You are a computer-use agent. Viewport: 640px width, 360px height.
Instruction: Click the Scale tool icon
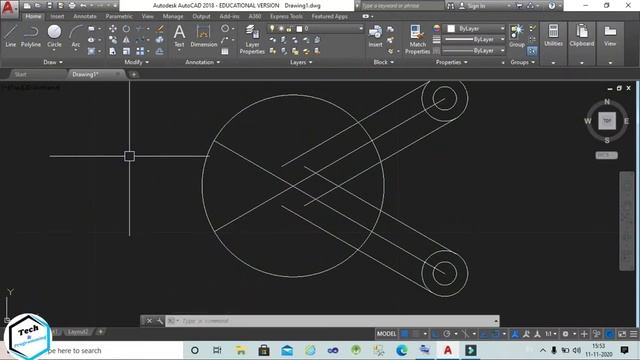tap(126, 51)
